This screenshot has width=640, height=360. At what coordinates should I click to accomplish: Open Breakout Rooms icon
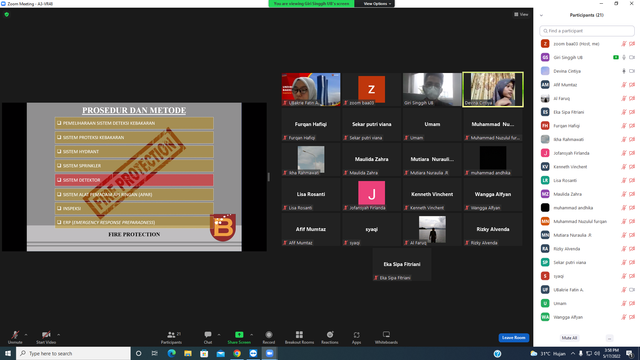299,335
